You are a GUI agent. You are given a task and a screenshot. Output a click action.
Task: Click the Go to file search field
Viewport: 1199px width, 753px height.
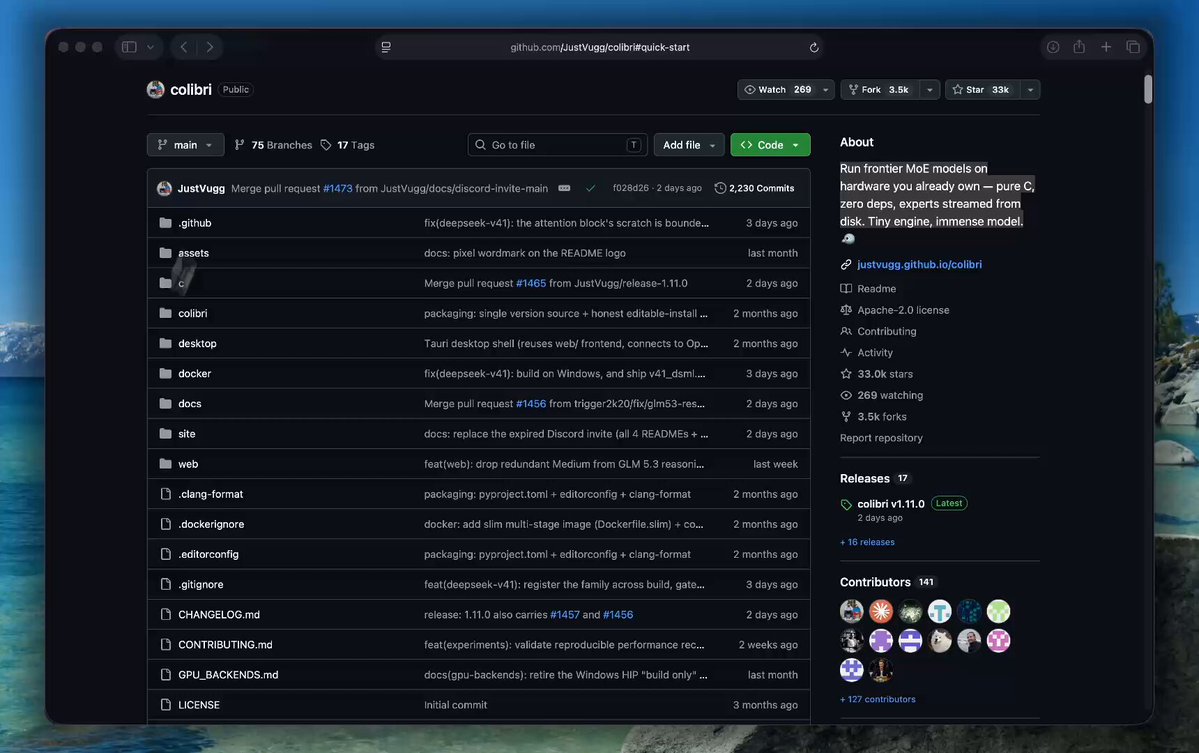pyautogui.click(x=557, y=144)
